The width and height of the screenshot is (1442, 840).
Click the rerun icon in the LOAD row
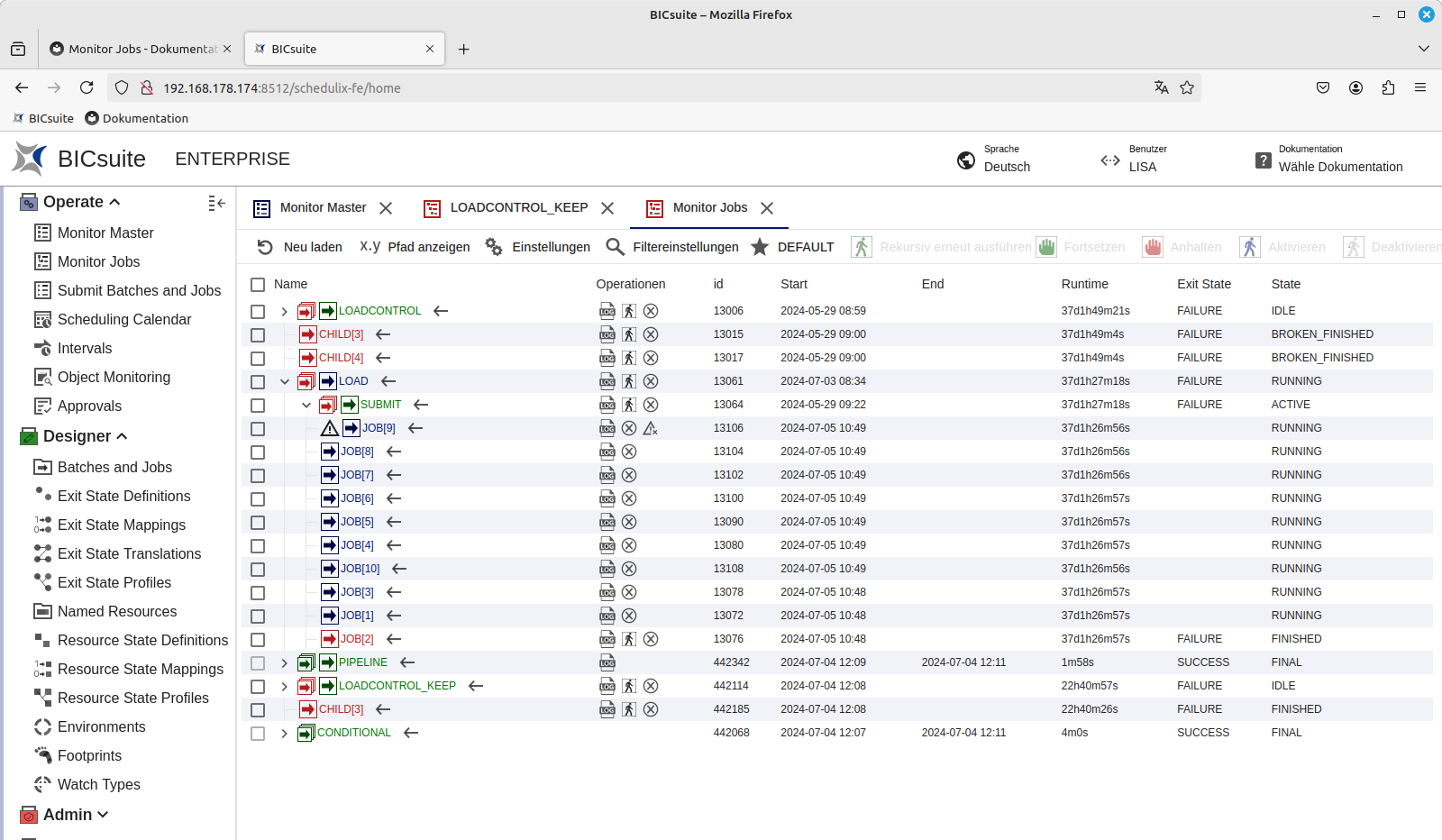(x=629, y=381)
